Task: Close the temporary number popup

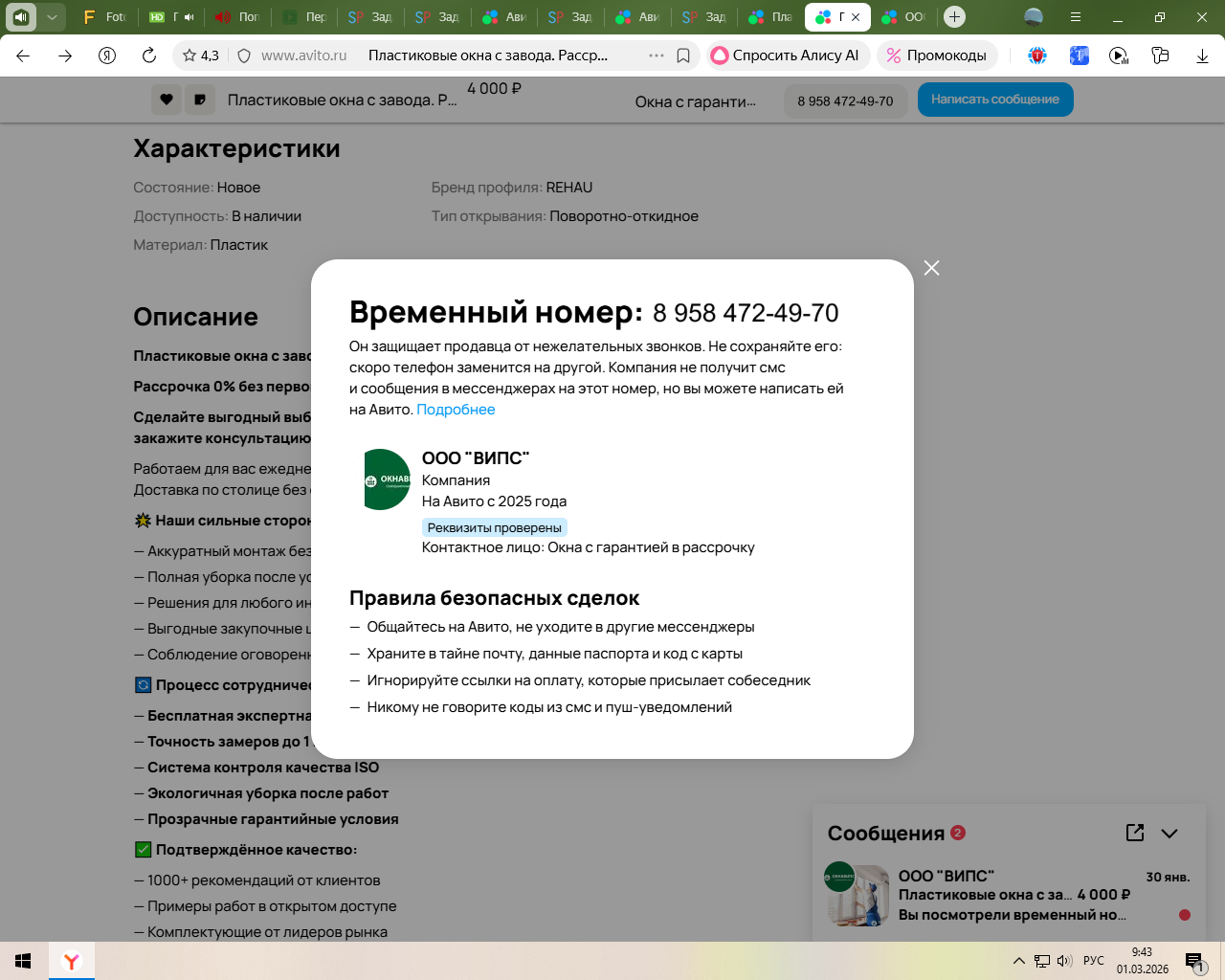Action: coord(931,268)
